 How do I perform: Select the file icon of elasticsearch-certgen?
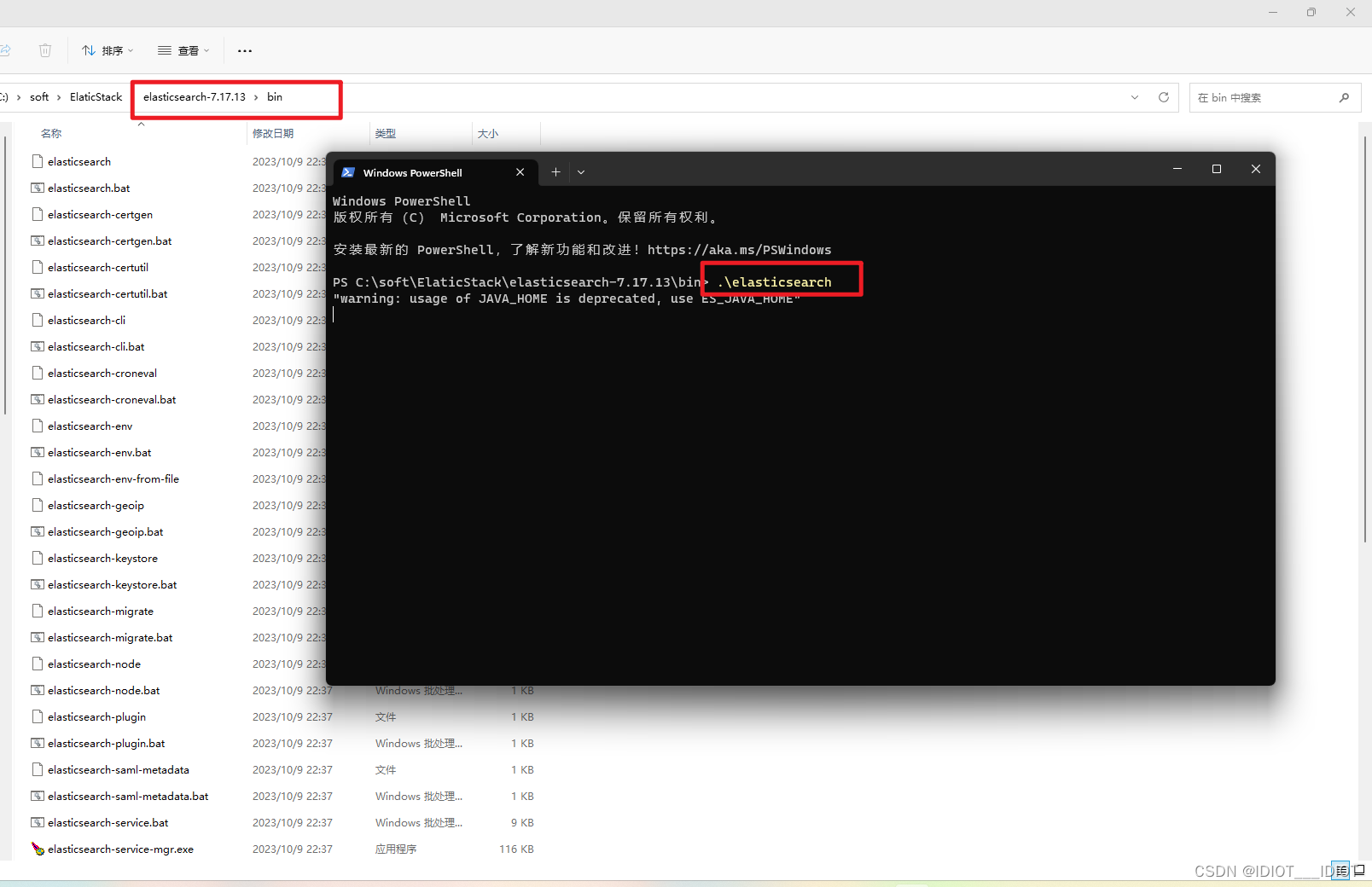(38, 214)
